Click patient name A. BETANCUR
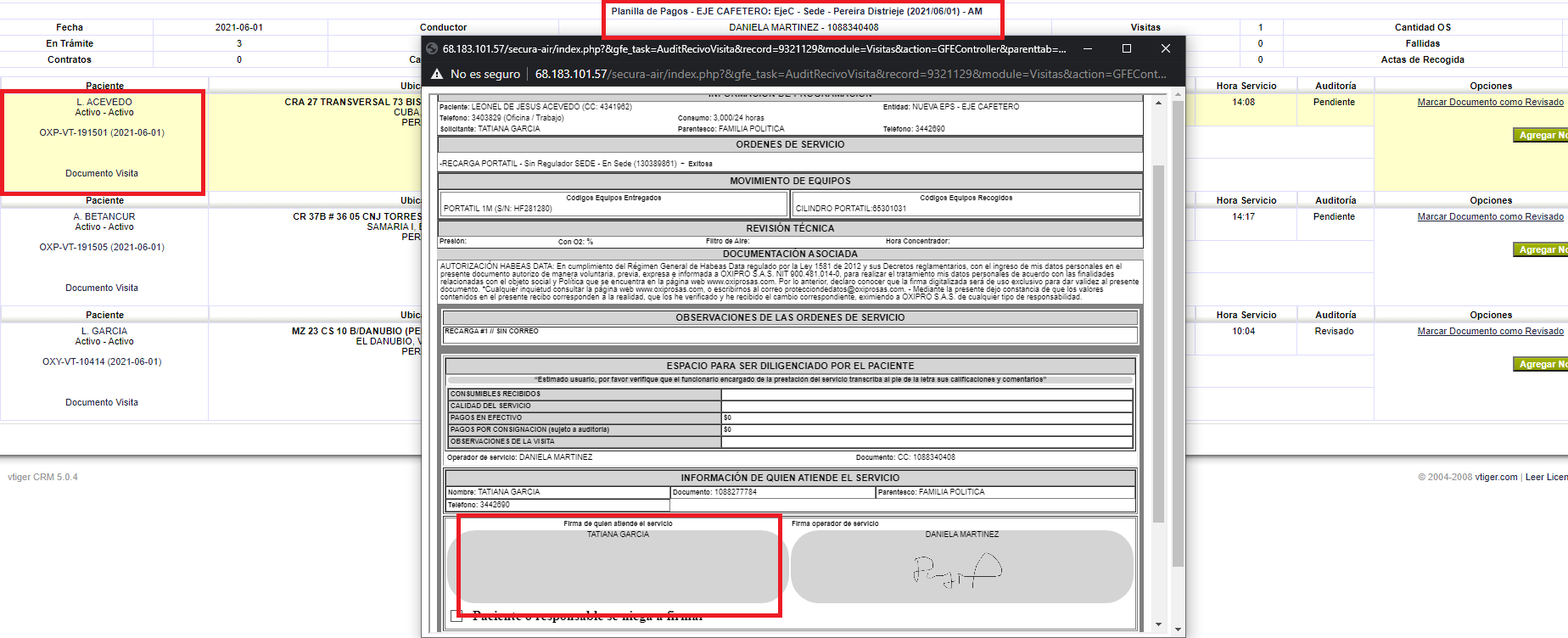 click(104, 216)
